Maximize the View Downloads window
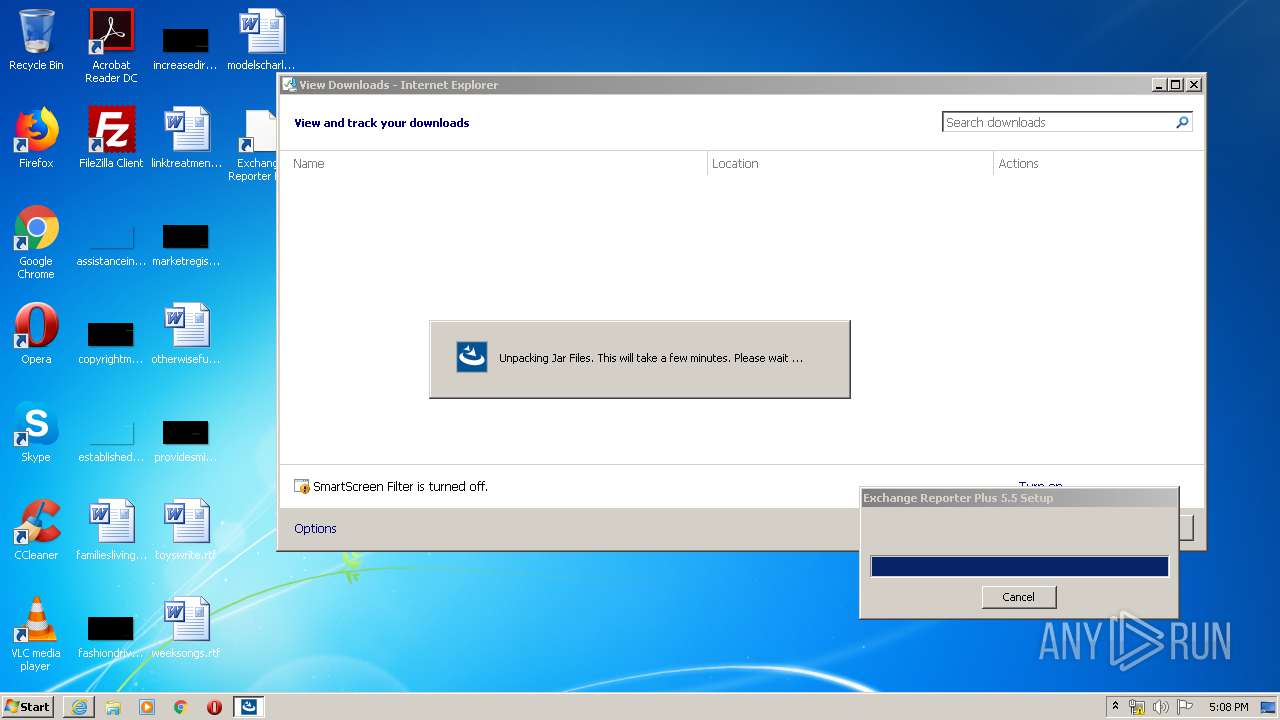 (x=1175, y=85)
